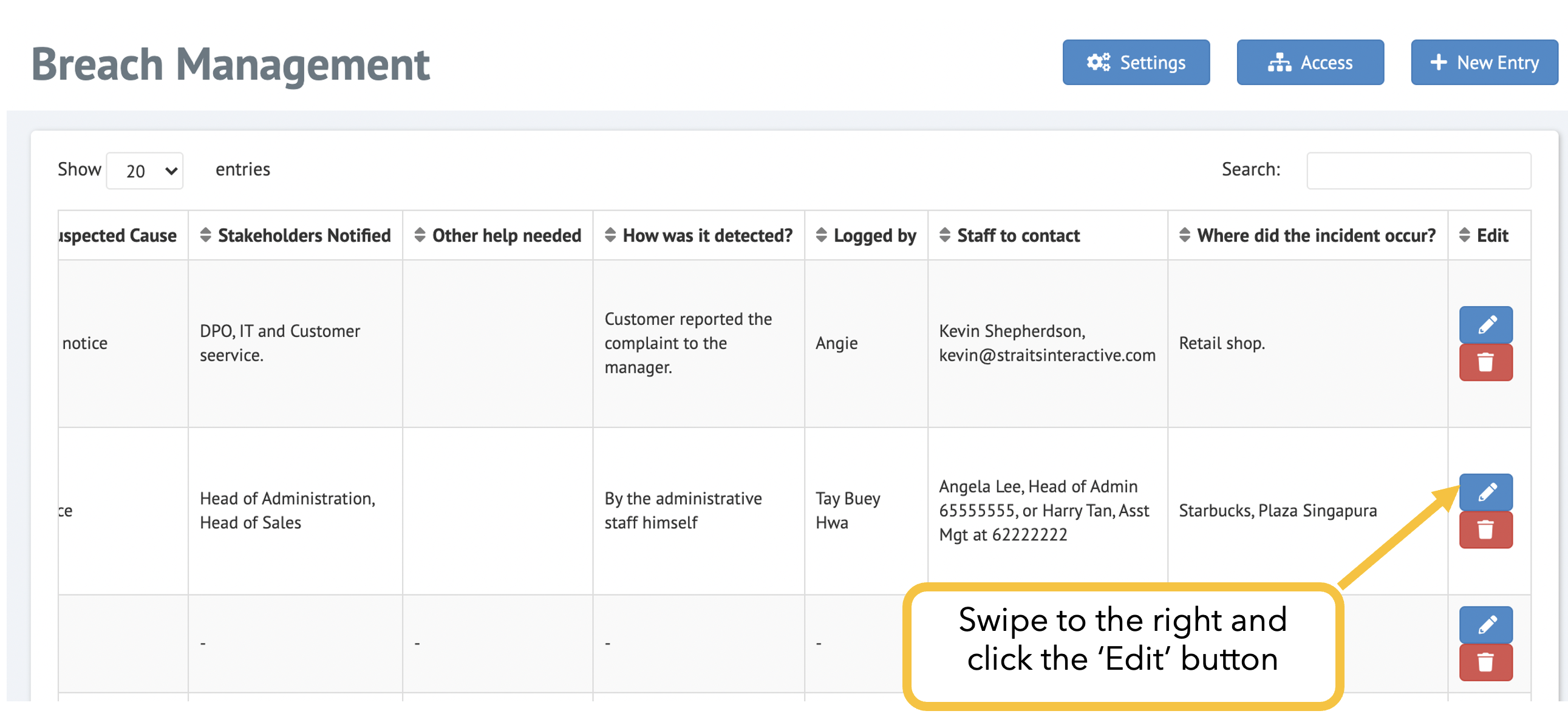Image resolution: width=1568 pixels, height=725 pixels.
Task: Click into the Search input field
Action: point(1417,171)
